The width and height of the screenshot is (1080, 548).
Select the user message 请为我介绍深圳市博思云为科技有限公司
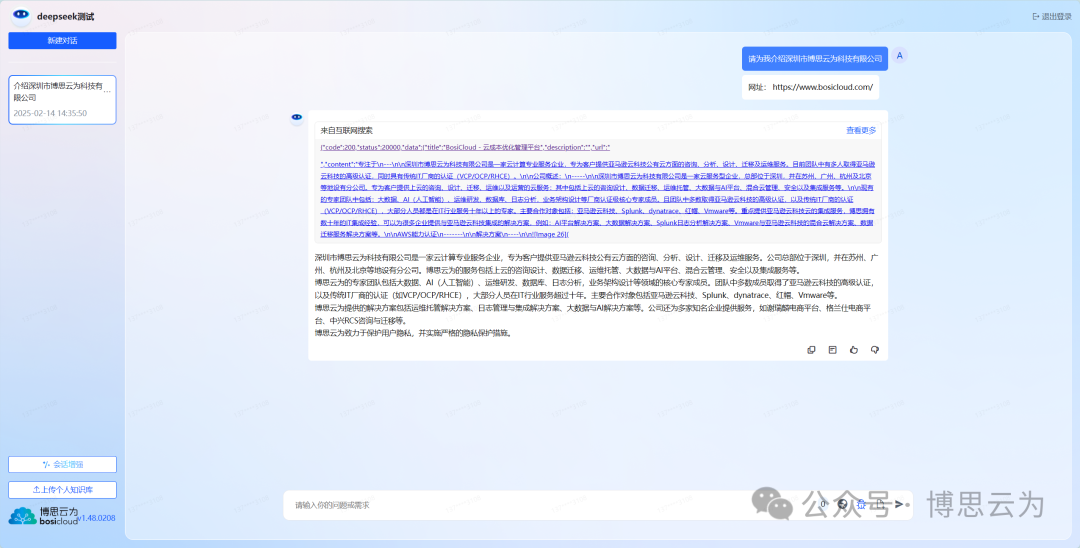815,59
